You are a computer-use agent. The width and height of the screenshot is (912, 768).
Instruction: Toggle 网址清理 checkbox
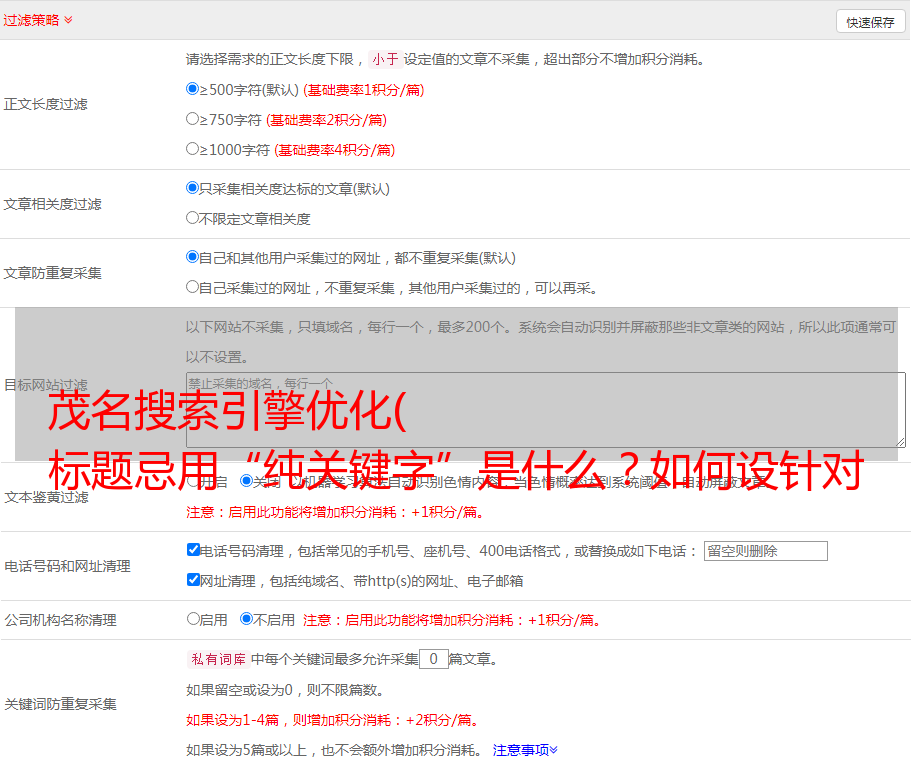194,580
